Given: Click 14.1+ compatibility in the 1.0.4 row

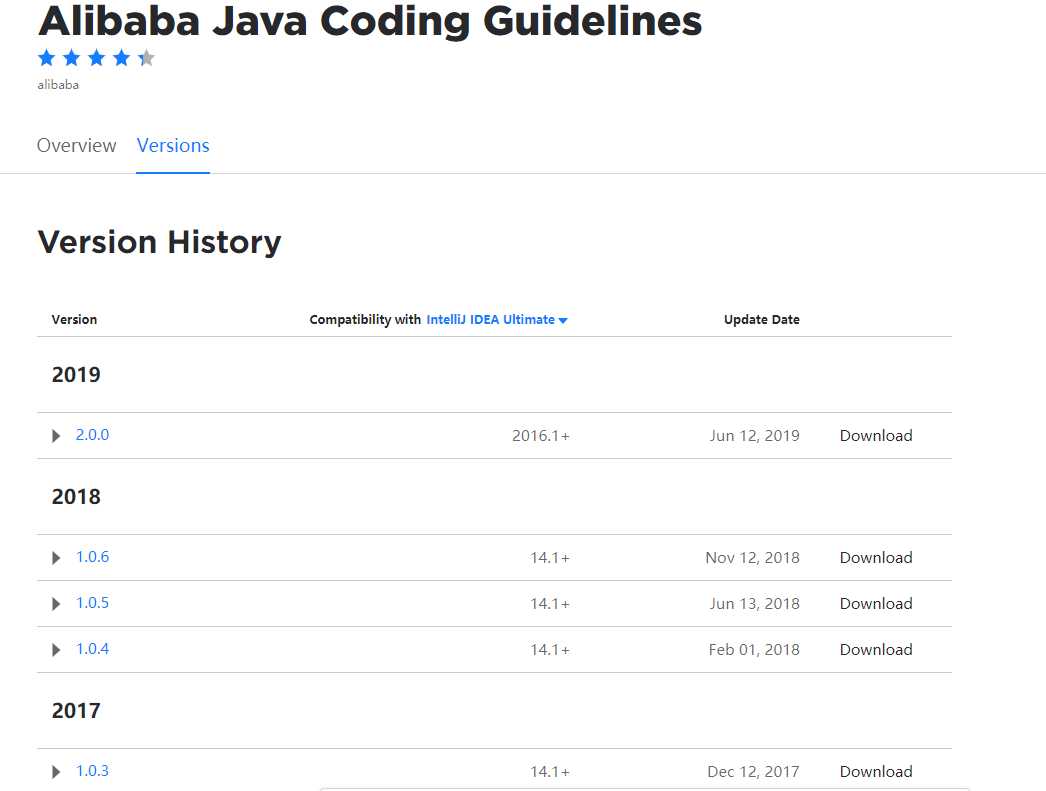Looking at the screenshot, I should 550,650.
